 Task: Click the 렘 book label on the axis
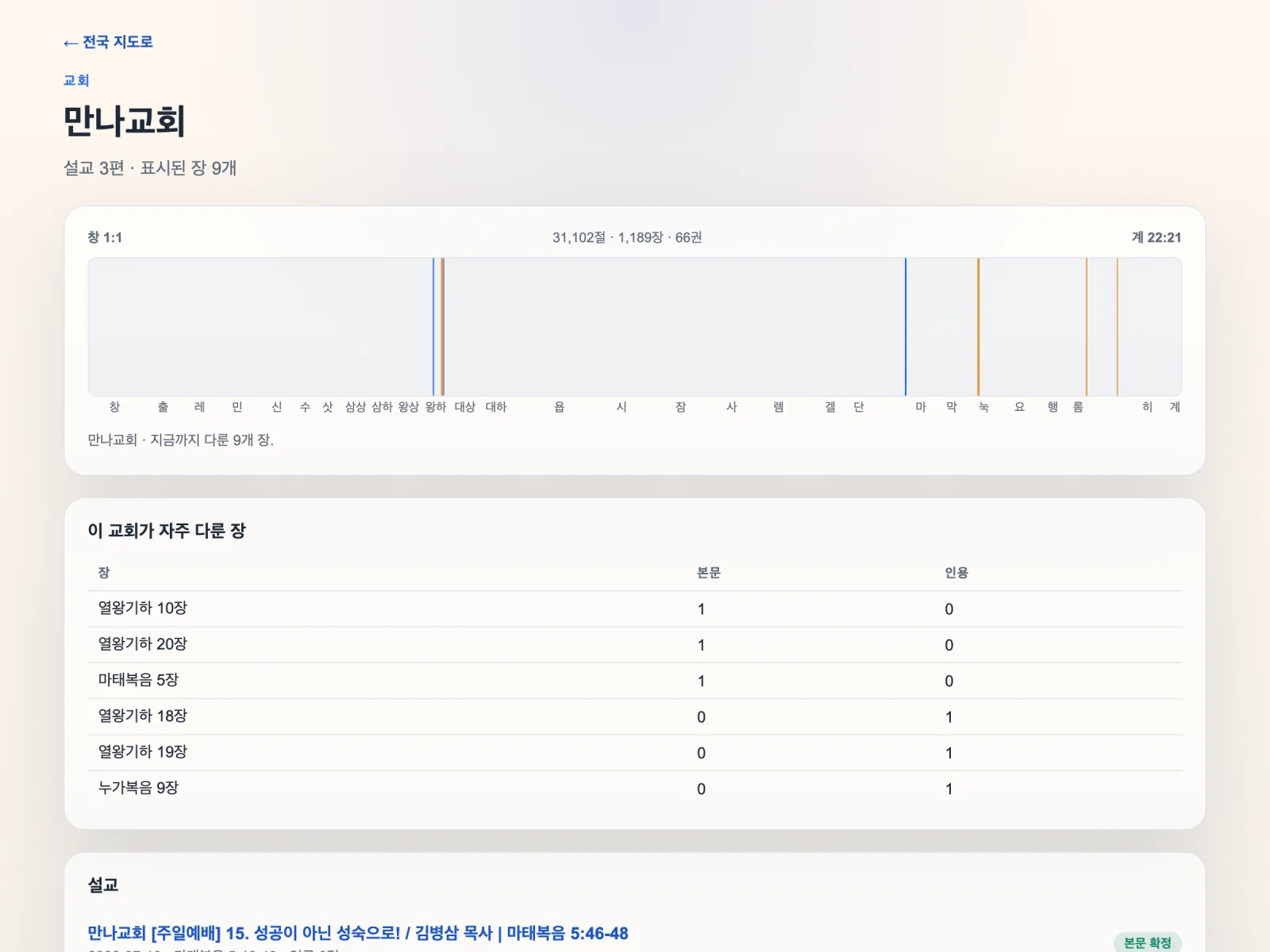pyautogui.click(x=779, y=407)
